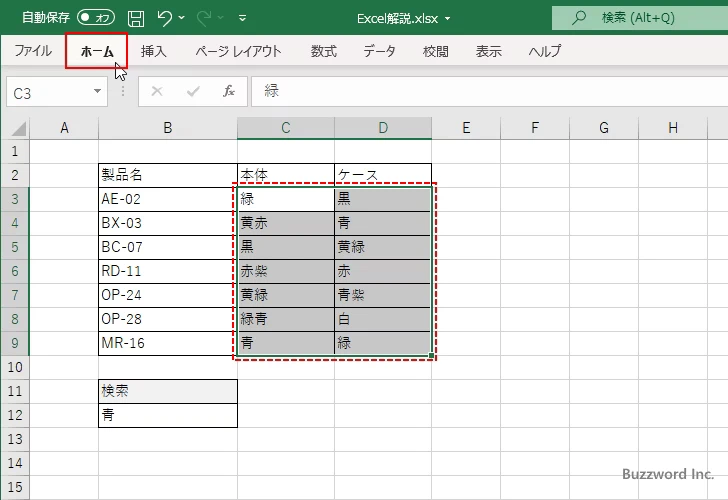Open the Undo history dropdown arrow
The image size is (728, 500).
coord(182,18)
